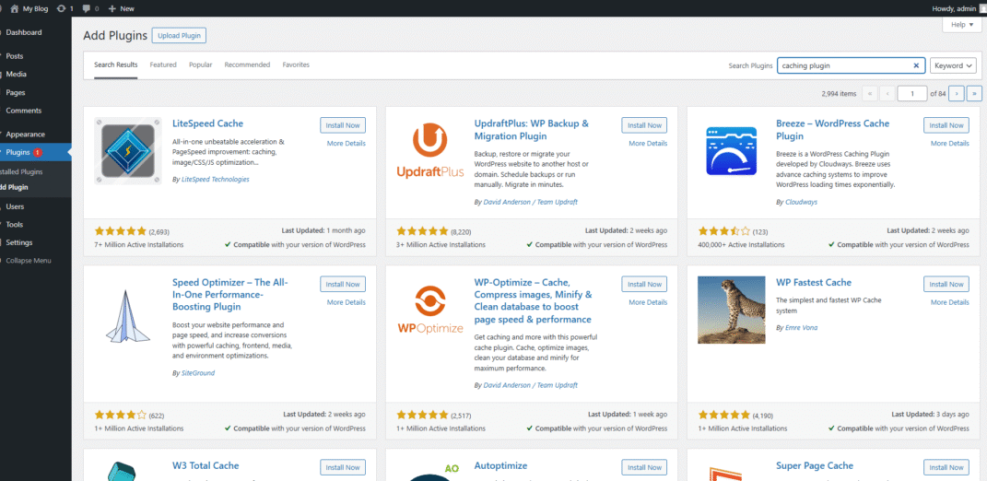Click the 7+ Million Active Installations text
Image resolution: width=987 pixels, height=481 pixels.
[x=139, y=244]
